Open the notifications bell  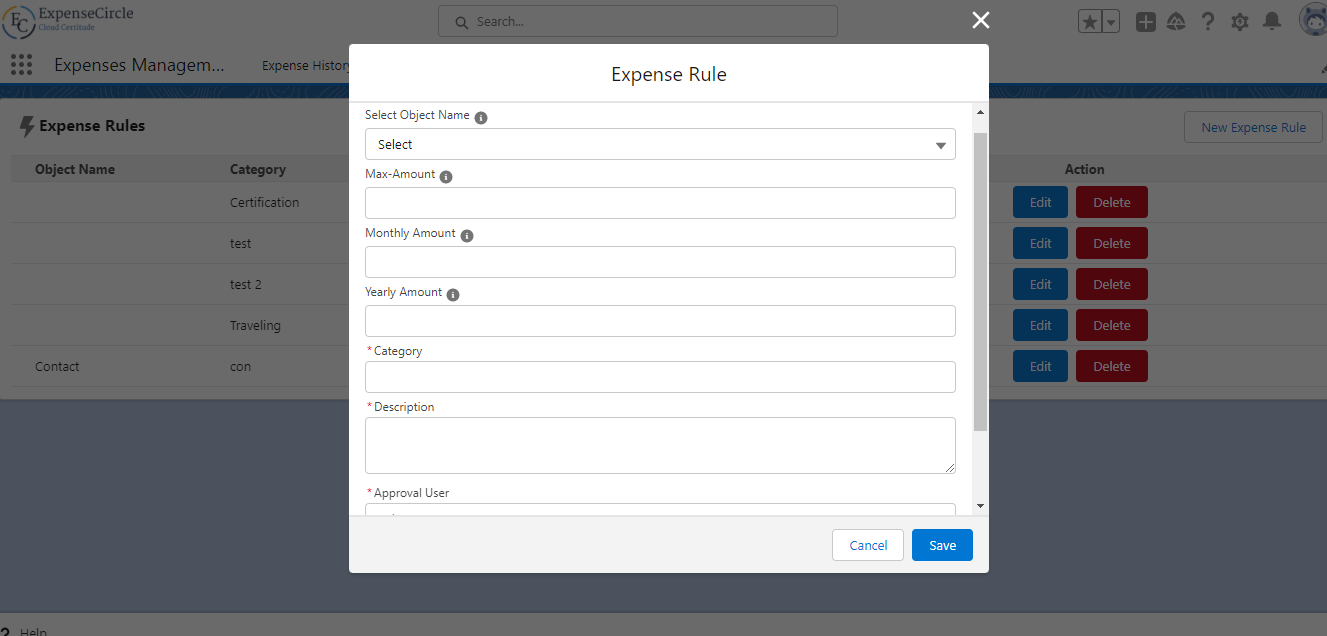[1272, 21]
